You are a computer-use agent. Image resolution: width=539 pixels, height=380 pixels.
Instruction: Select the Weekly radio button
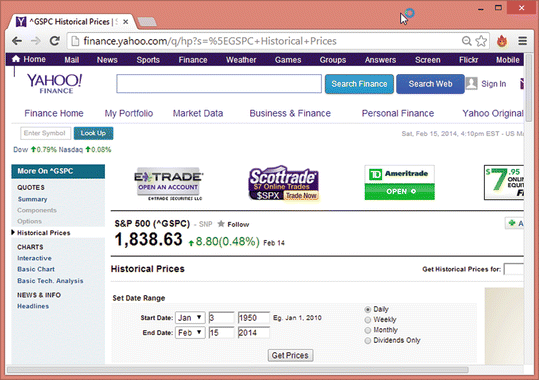pyautogui.click(x=367, y=320)
